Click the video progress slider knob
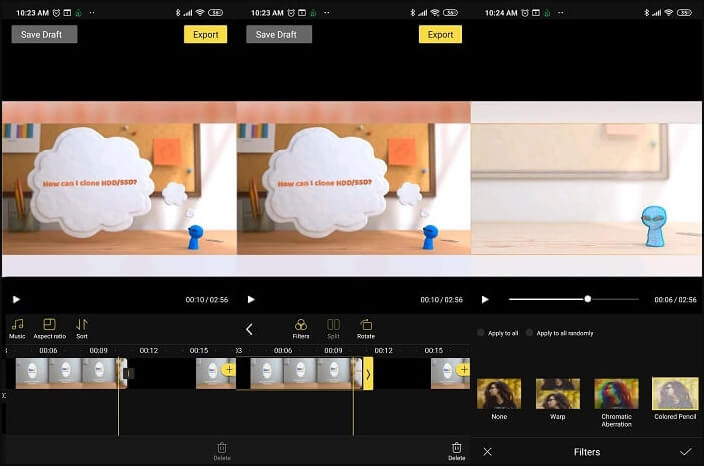This screenshot has width=704, height=466. pos(587,299)
